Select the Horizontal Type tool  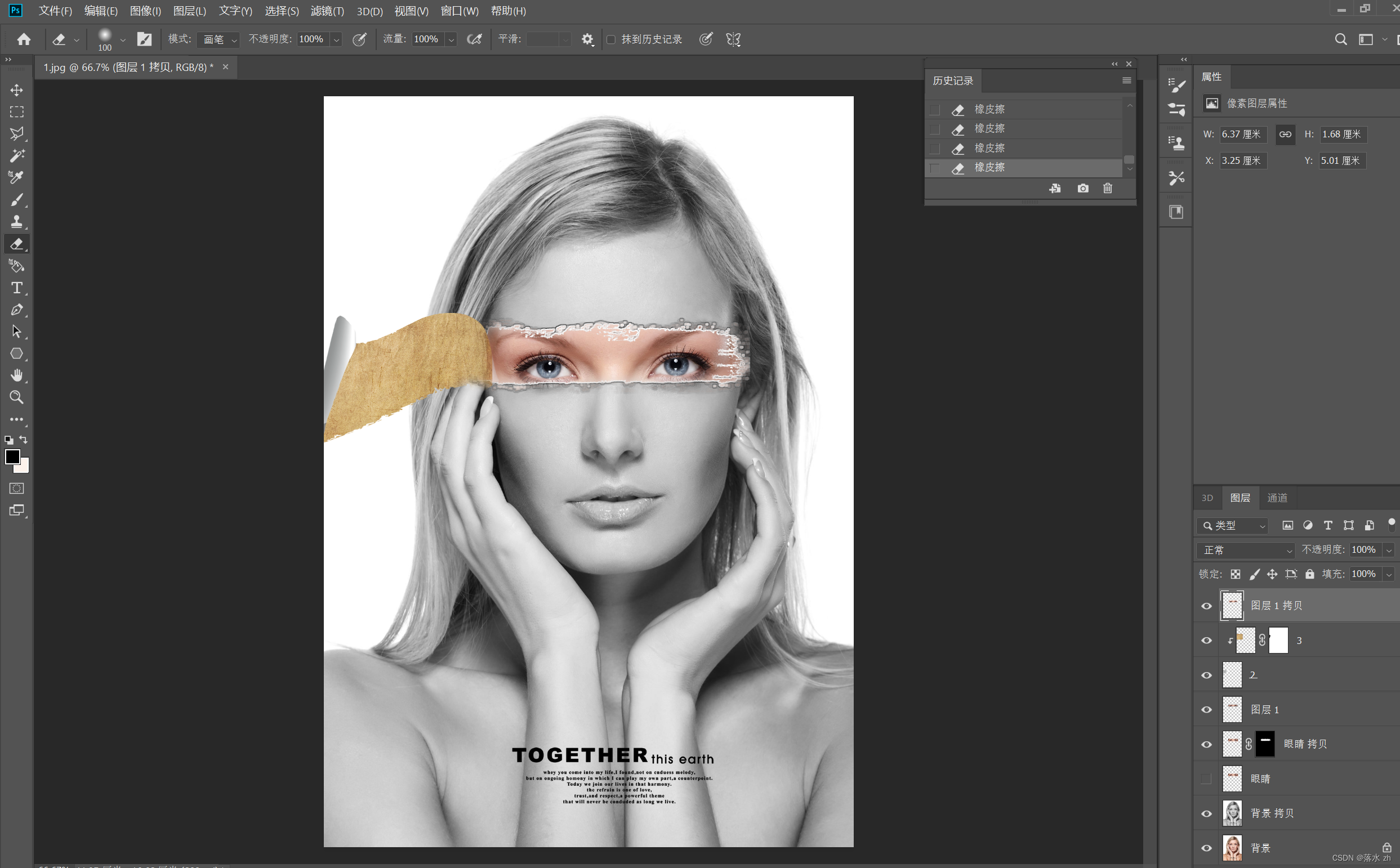tap(17, 288)
